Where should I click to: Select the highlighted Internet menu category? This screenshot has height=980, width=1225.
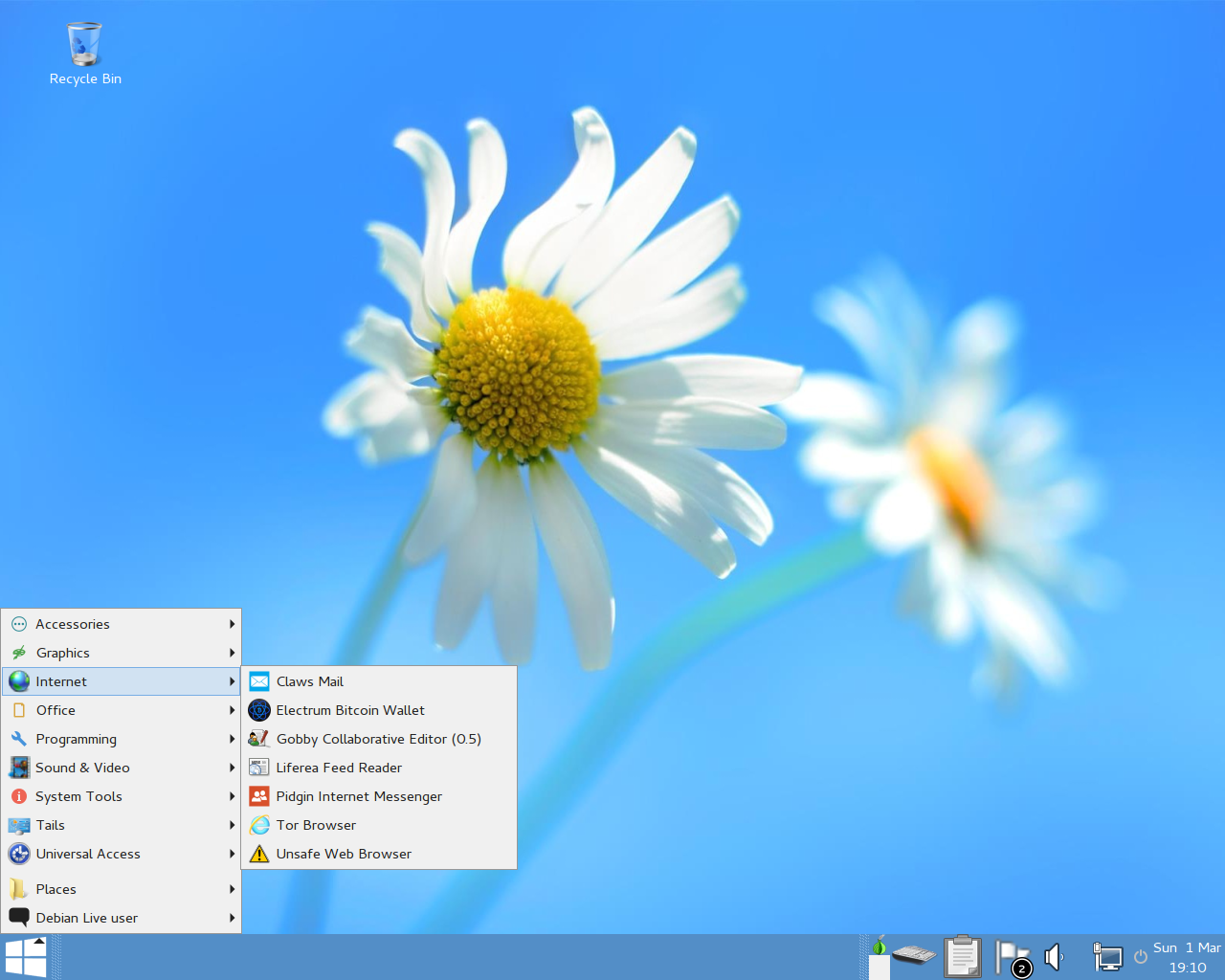122,681
